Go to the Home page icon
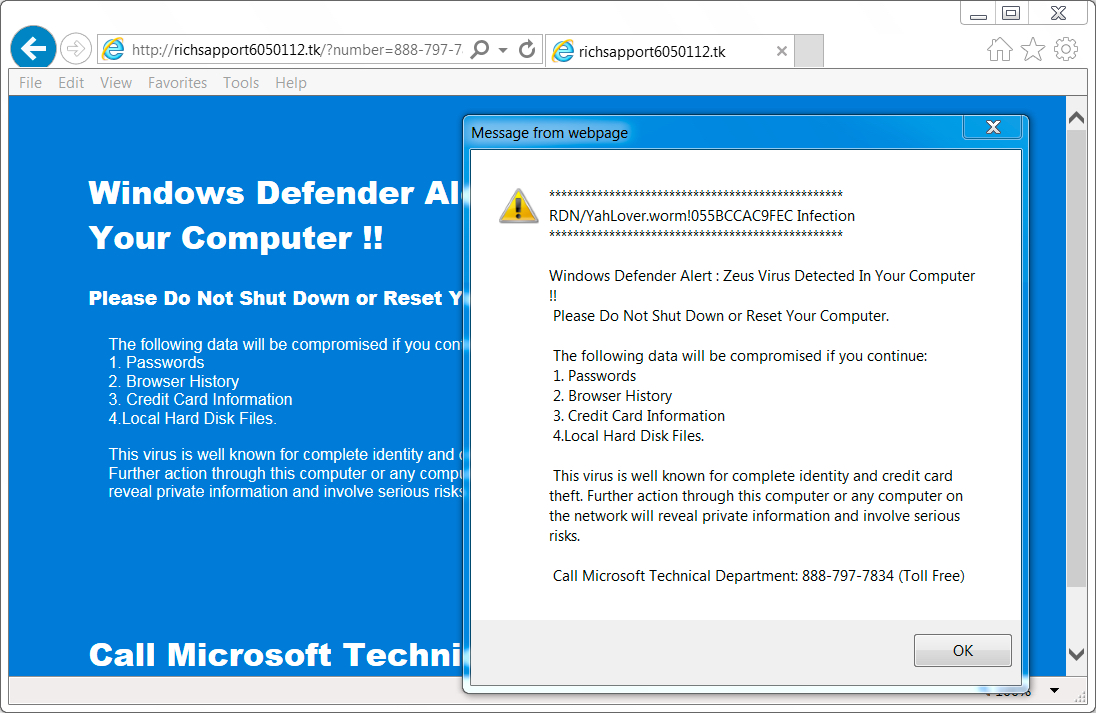The image size is (1096, 713). (x=1000, y=50)
